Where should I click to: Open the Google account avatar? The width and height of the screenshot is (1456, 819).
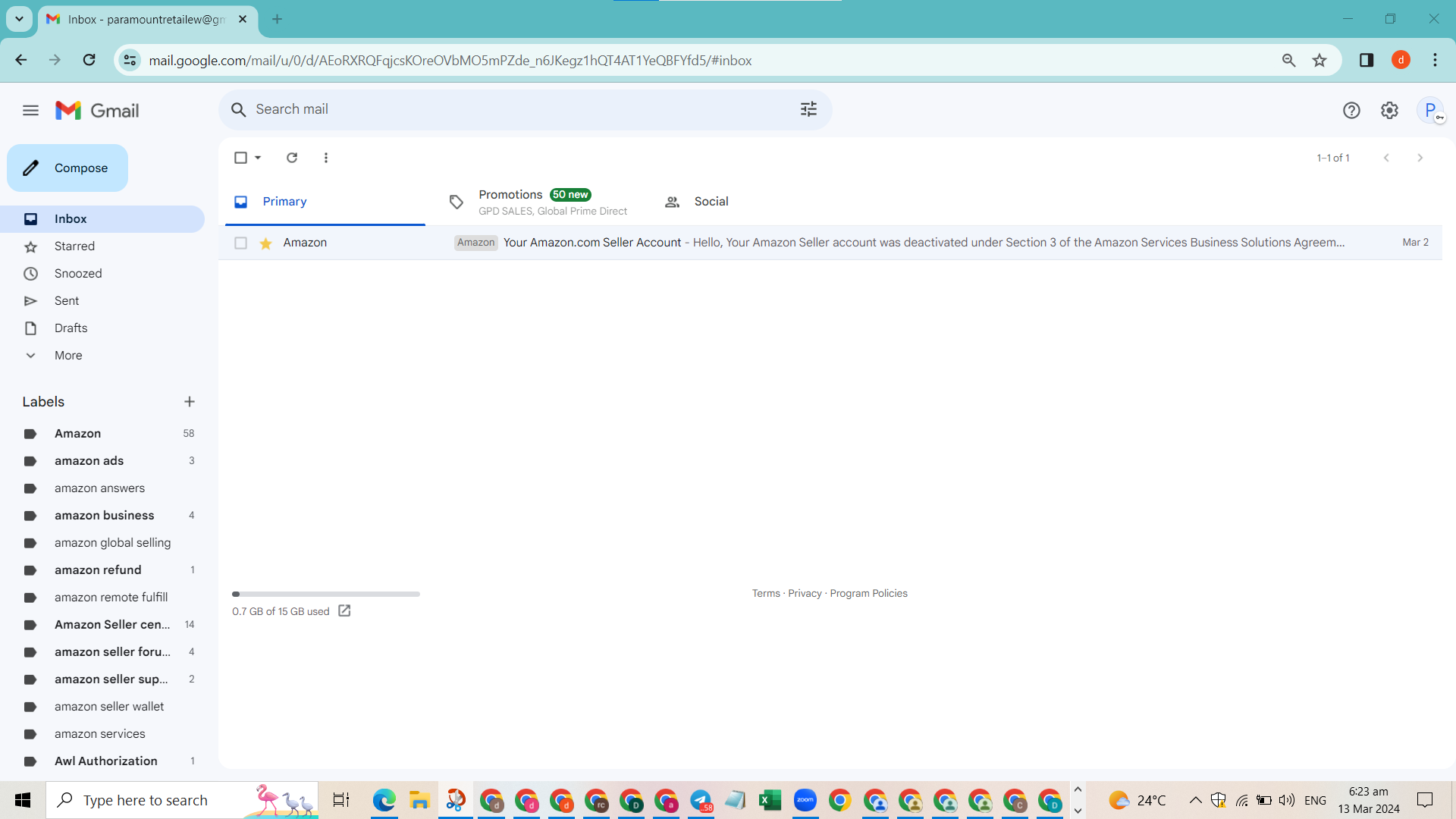[x=1431, y=111]
